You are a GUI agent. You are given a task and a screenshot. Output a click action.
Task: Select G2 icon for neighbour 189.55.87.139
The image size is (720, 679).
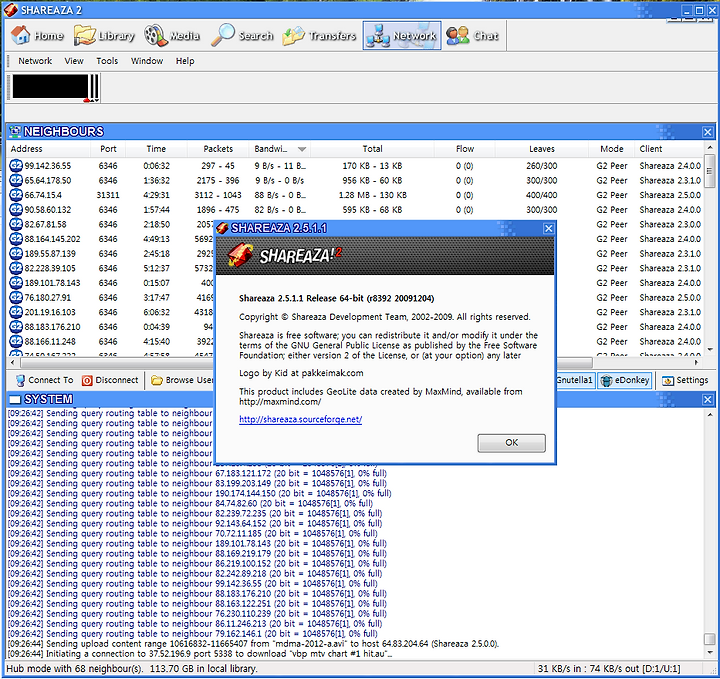[x=16, y=254]
